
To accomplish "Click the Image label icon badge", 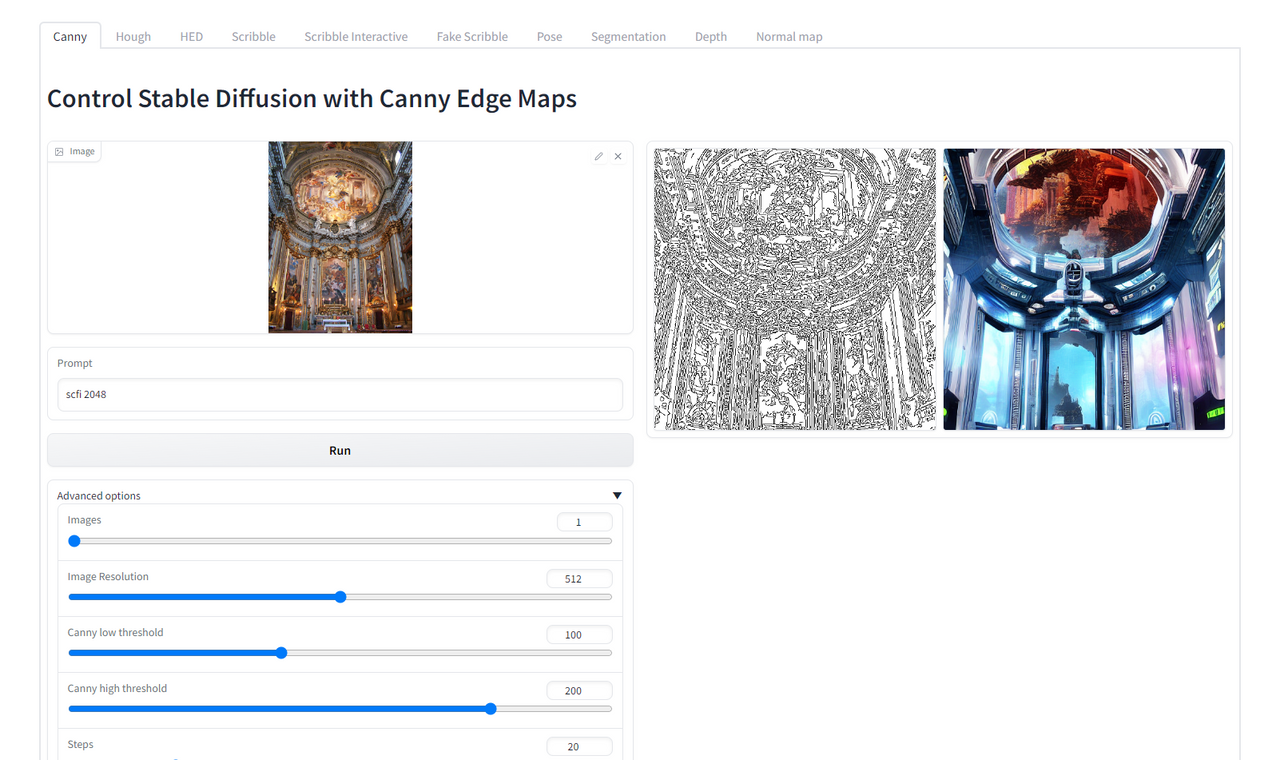I will click(x=75, y=151).
